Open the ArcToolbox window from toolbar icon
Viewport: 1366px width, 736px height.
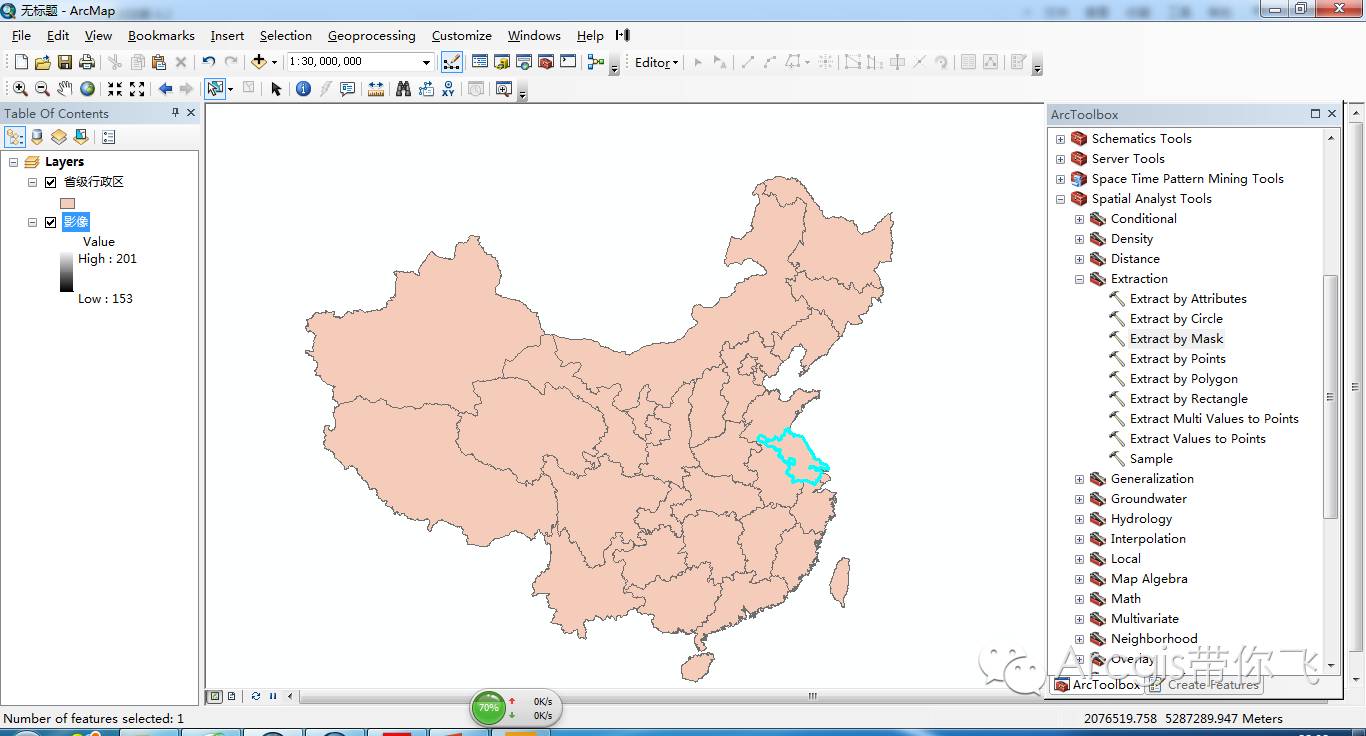coord(546,62)
